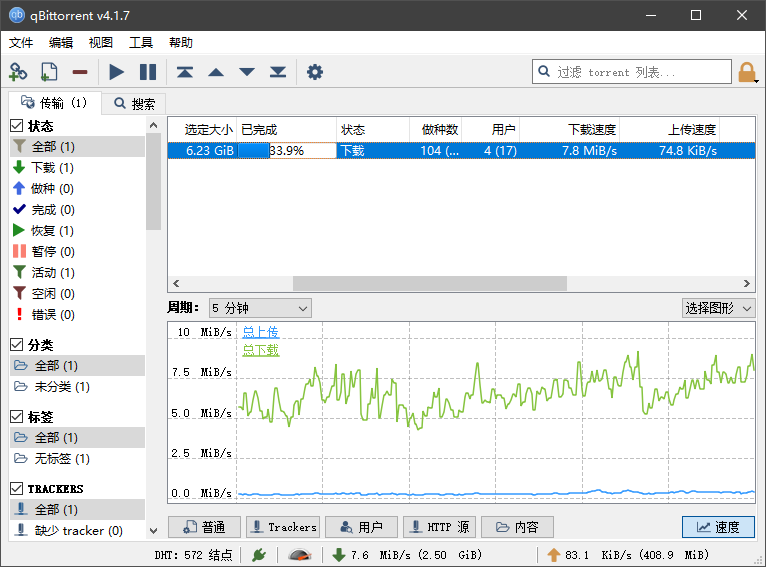The width and height of the screenshot is (766, 567).
Task: Click the lock icon in the toolbar
Action: coord(747,72)
